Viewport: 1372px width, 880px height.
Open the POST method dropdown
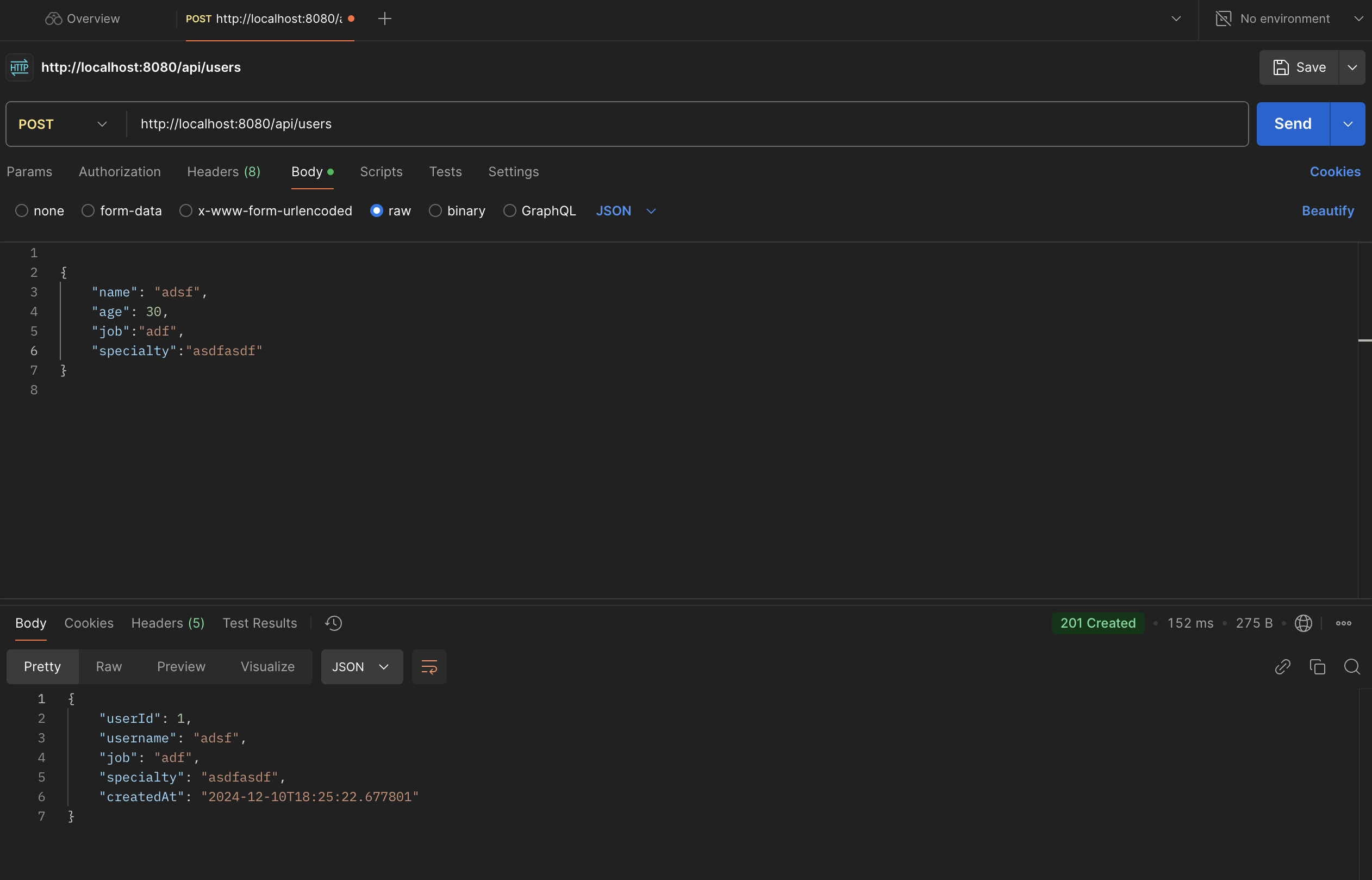coord(63,124)
